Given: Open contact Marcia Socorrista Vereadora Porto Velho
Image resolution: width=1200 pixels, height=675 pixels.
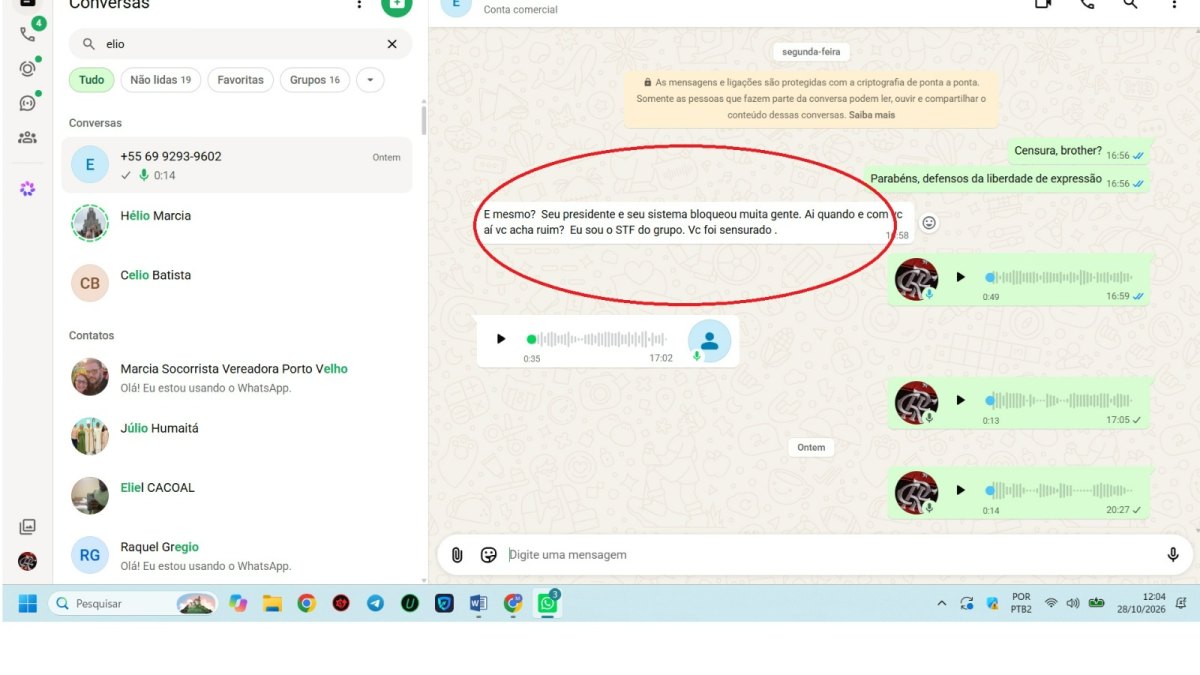Looking at the screenshot, I should (237, 377).
